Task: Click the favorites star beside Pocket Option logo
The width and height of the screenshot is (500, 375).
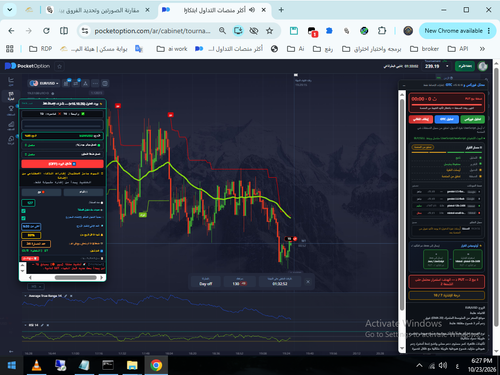Action: tap(60, 66)
